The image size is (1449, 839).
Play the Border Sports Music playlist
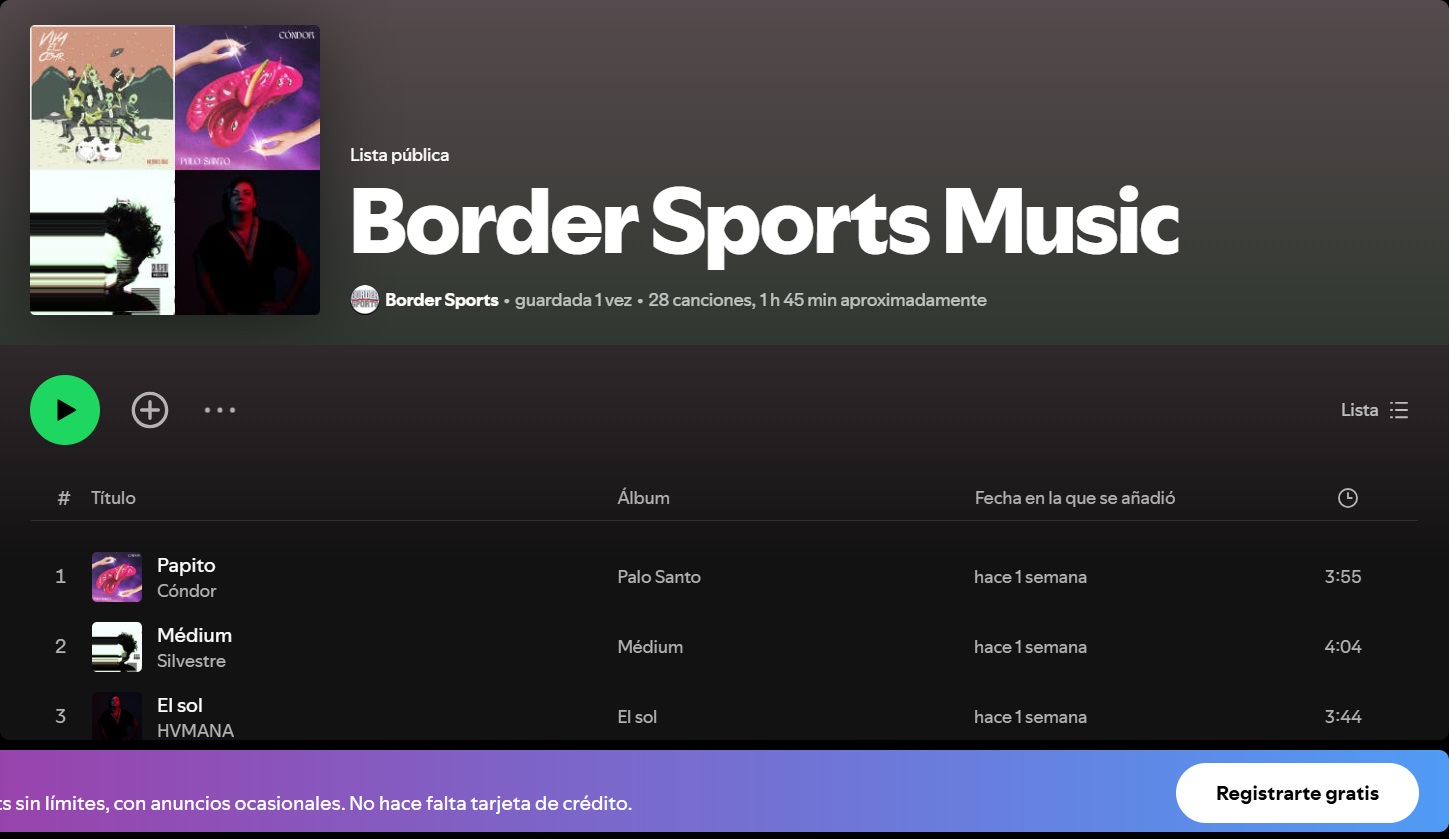(65, 410)
